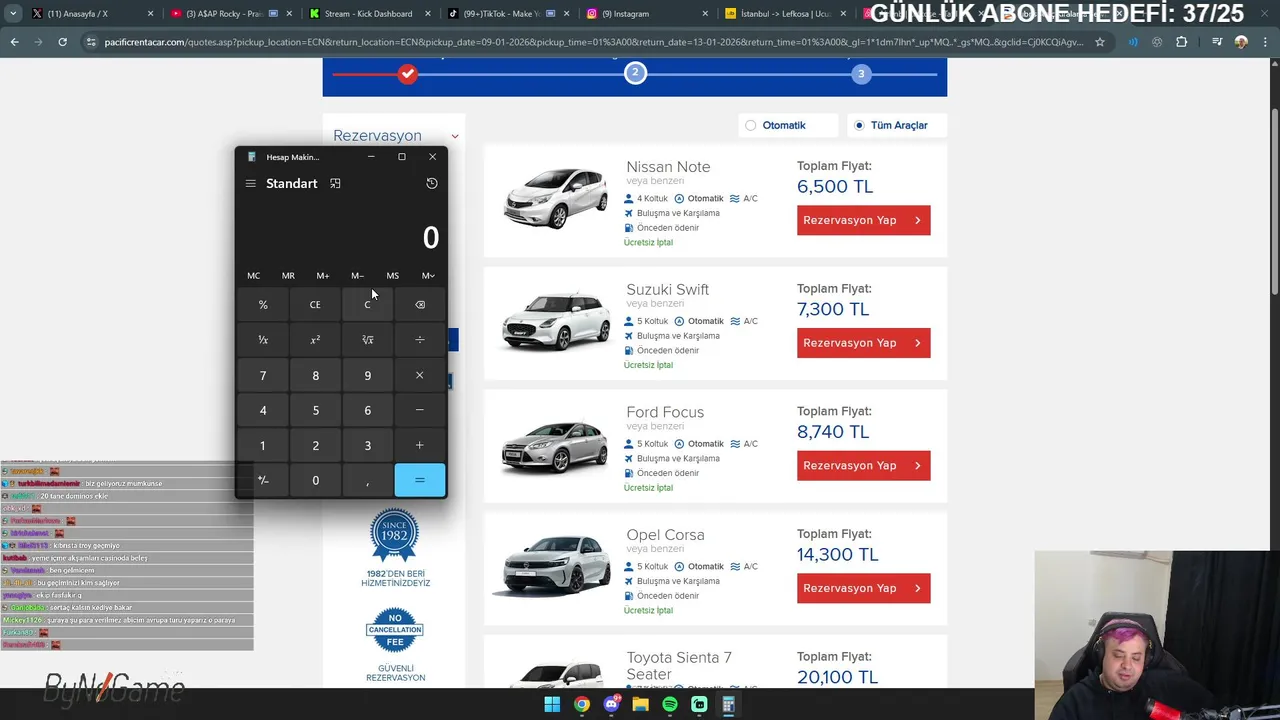Open the calculator history panel
This screenshot has height=720, width=1280.
pos(432,184)
